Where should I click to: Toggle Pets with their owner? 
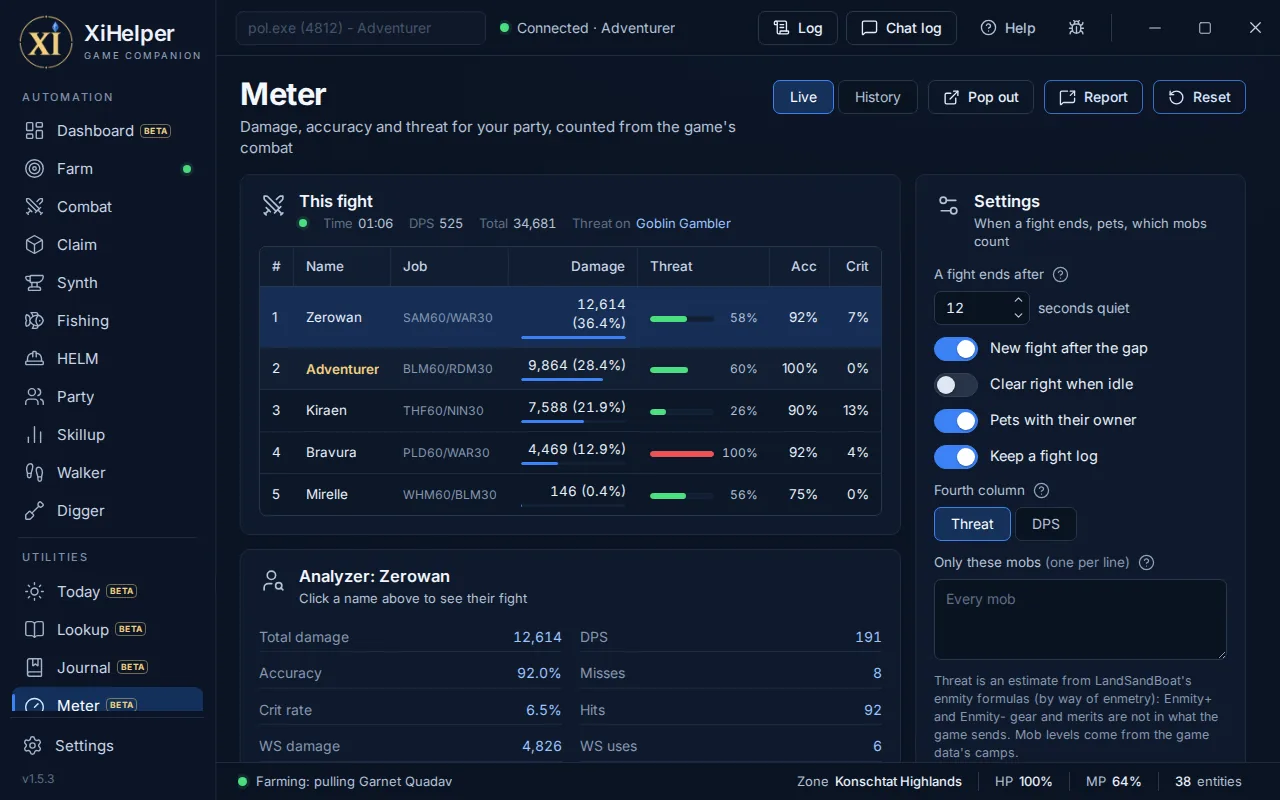956,420
